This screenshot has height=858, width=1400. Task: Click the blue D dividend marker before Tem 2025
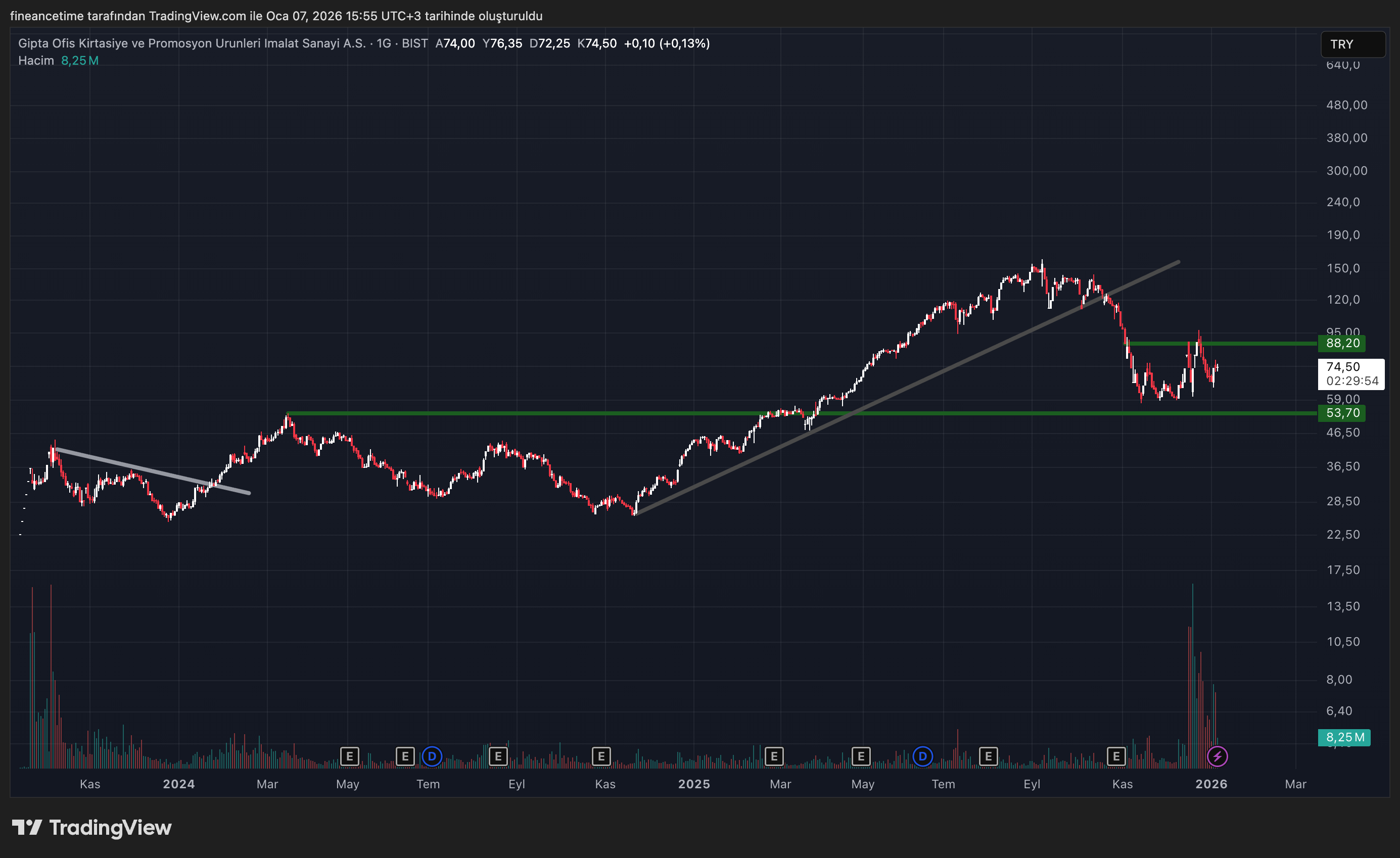[x=923, y=756]
